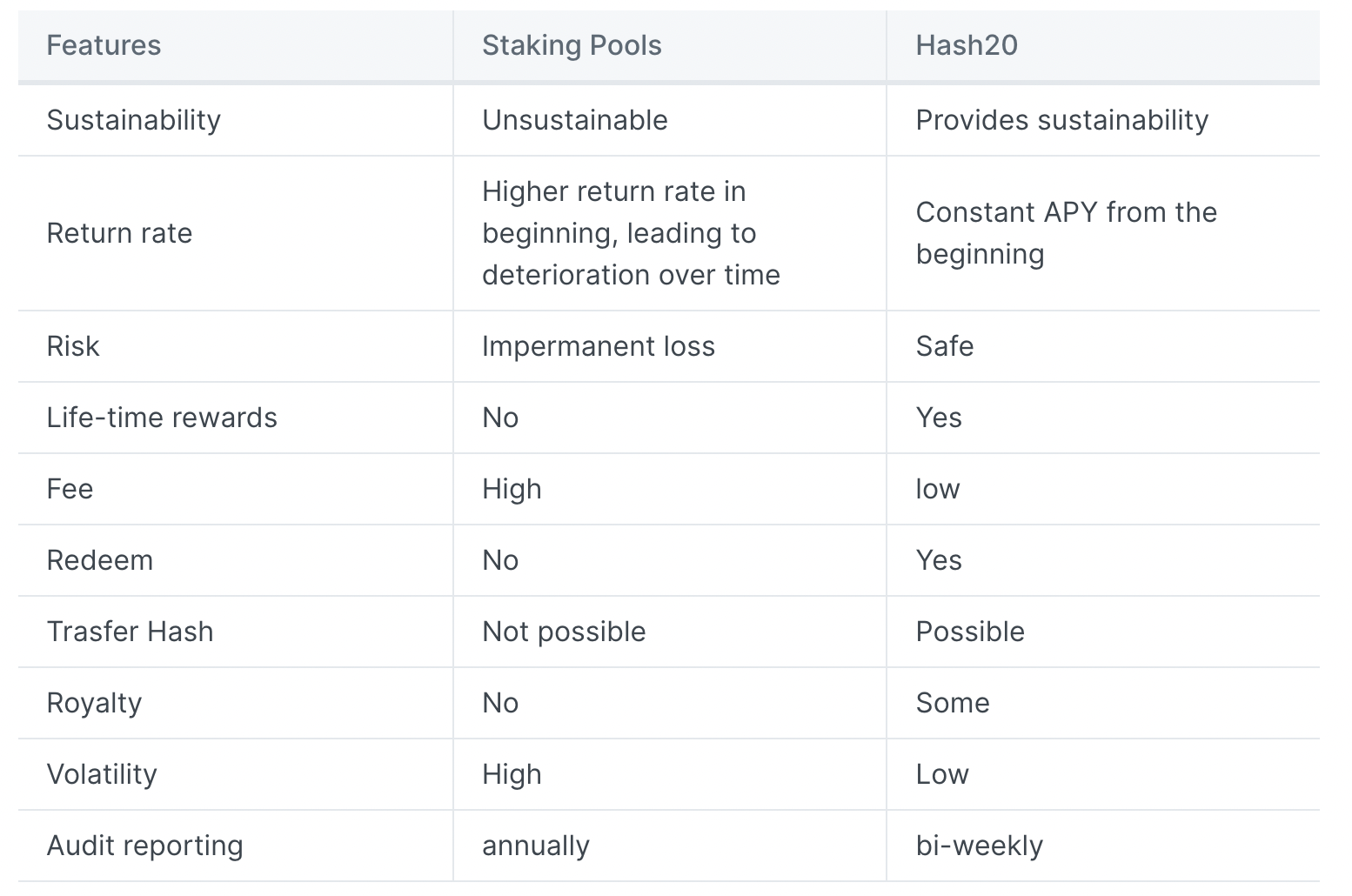Click the Fee row label
Image resolution: width=1352 pixels, height=896 pixels.
click(70, 489)
